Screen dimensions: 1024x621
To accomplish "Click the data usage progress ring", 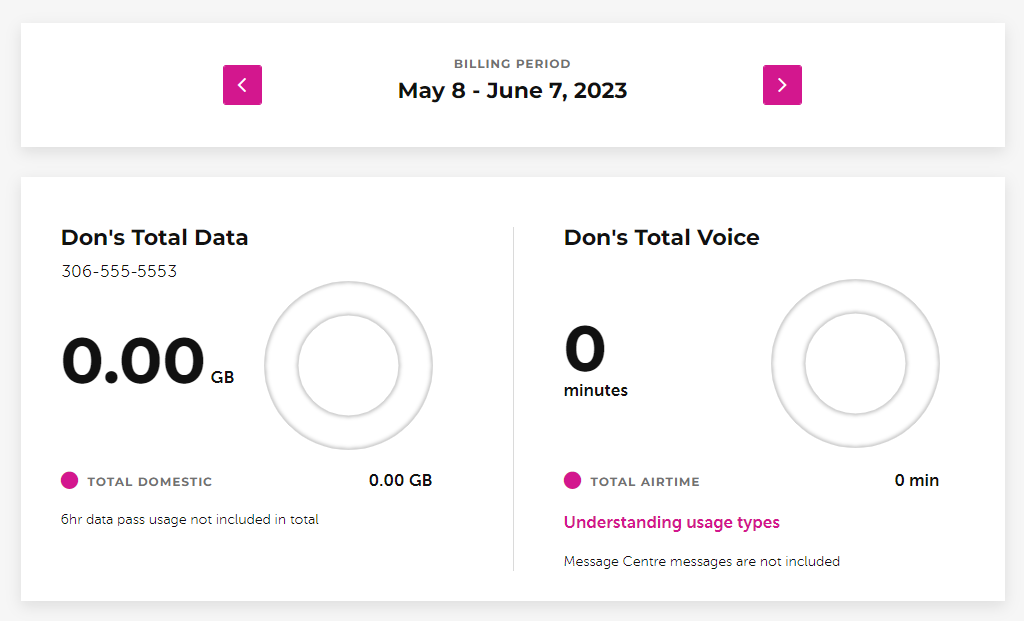I will click(x=348, y=365).
